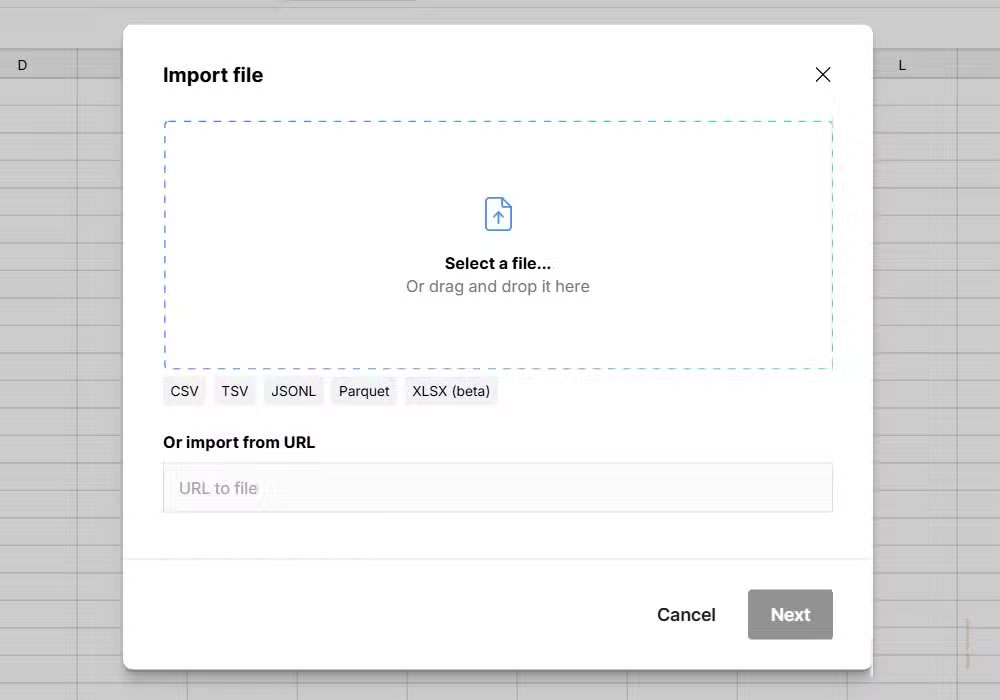Select the CSV format chip
1000x700 pixels.
(184, 391)
